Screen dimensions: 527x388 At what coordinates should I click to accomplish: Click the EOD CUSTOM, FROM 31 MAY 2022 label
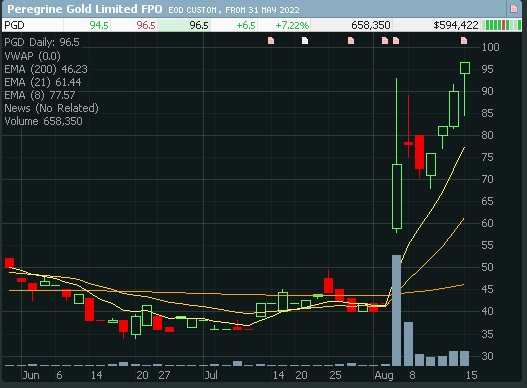[x=234, y=10]
